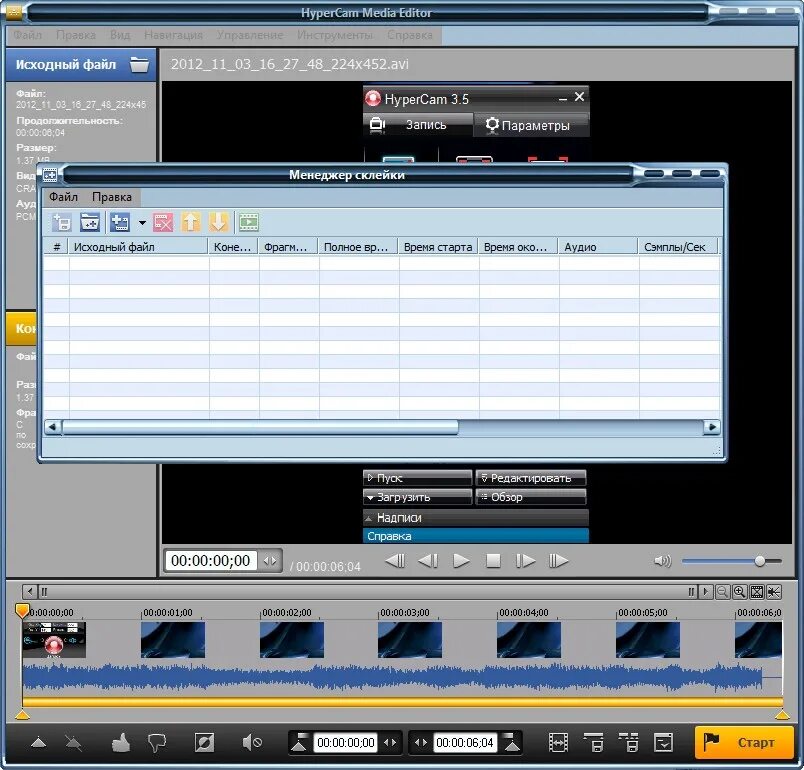Click the next frame button
This screenshot has width=804, height=770.
(x=526, y=561)
